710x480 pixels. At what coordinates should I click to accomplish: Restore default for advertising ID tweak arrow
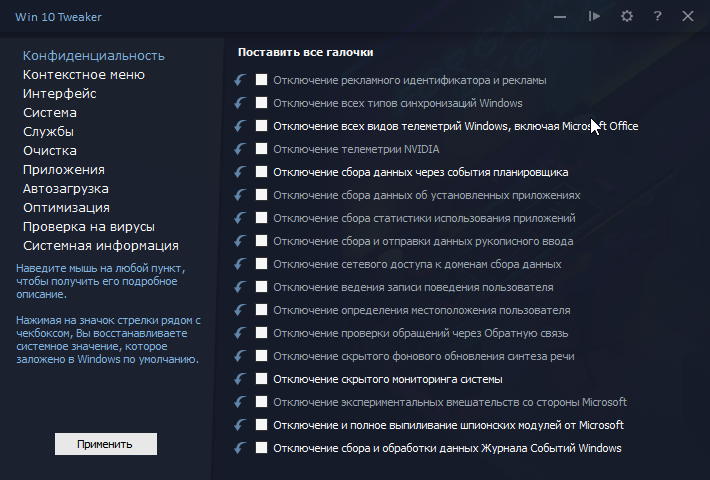coord(240,80)
